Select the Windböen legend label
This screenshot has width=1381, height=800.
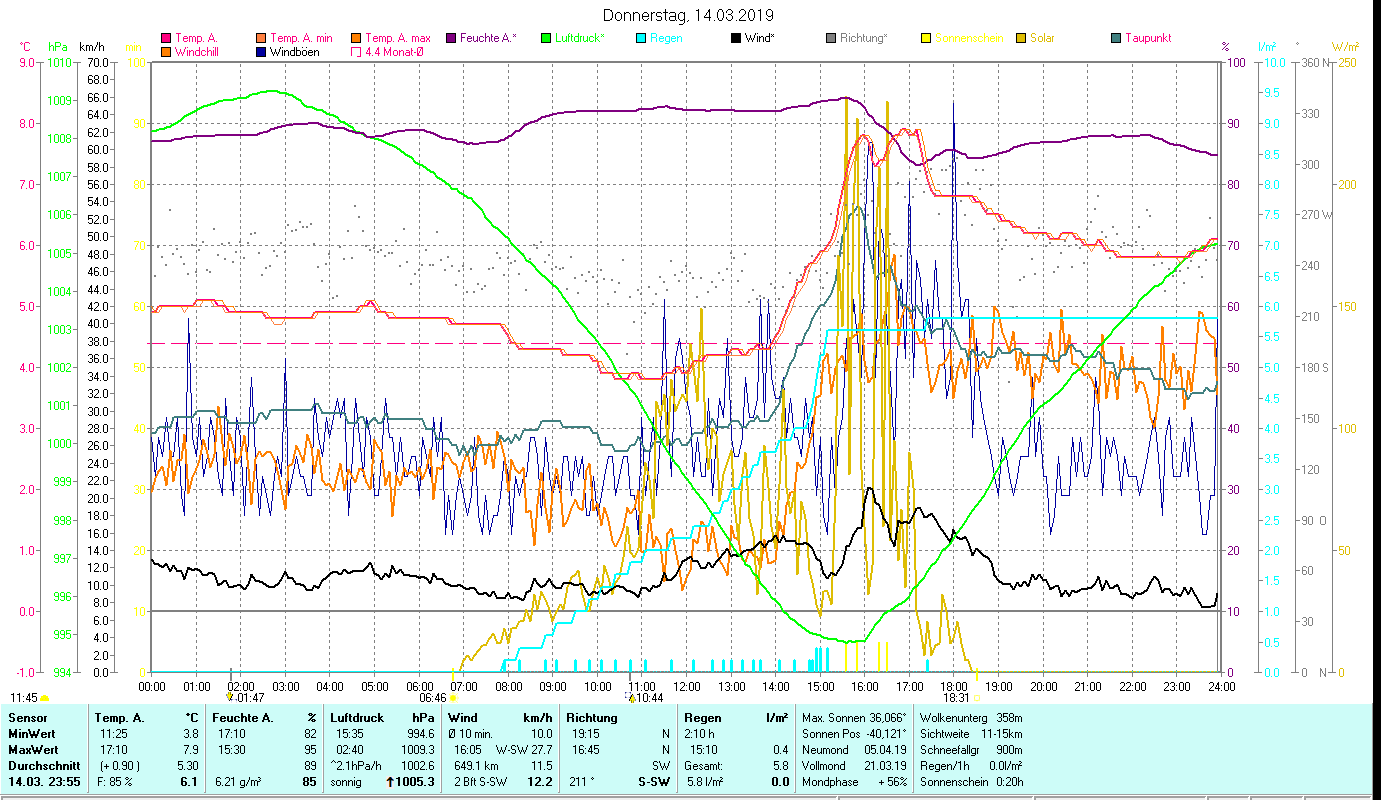coord(295,51)
